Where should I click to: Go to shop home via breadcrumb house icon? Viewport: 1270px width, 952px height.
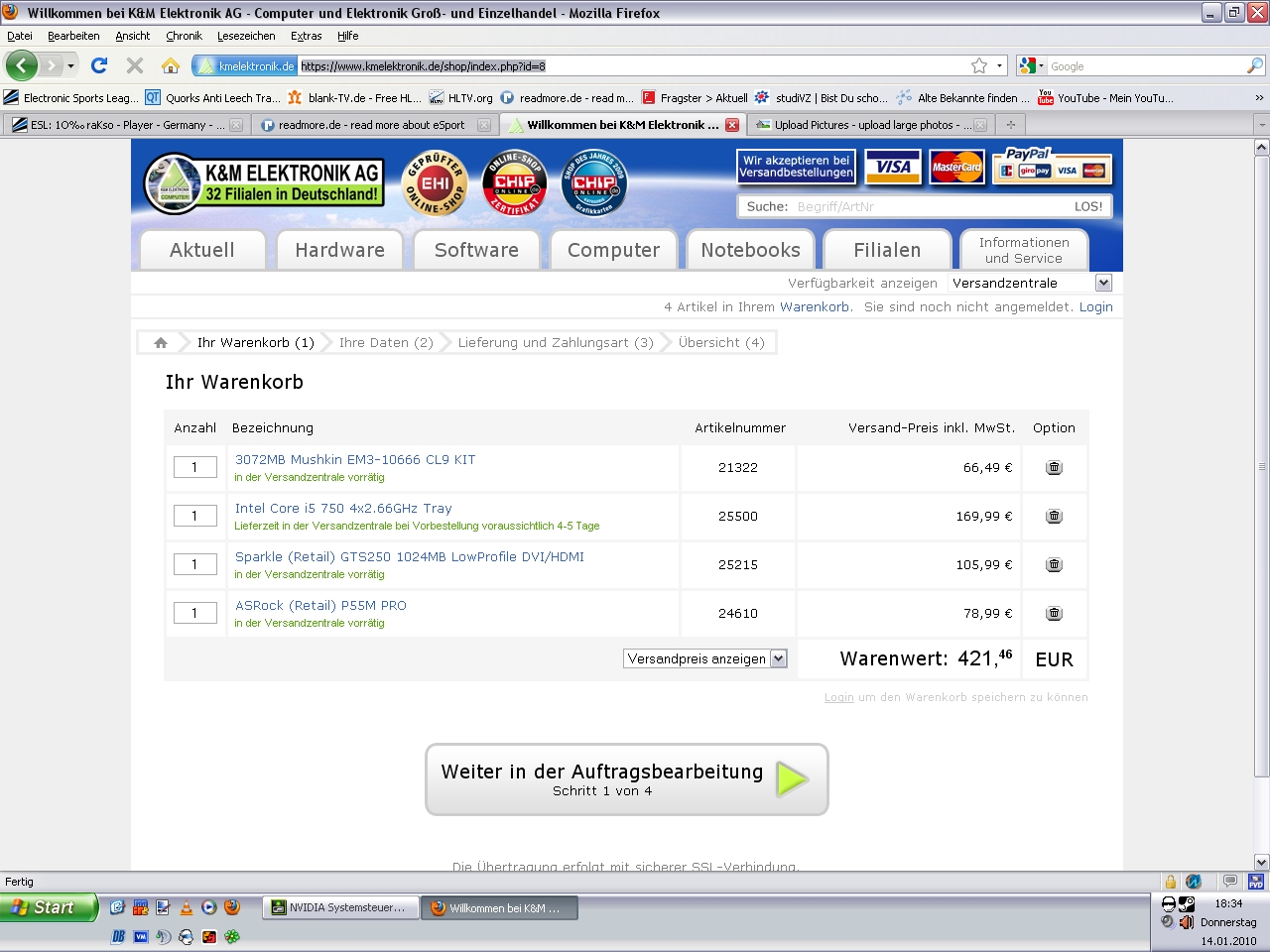tap(161, 342)
